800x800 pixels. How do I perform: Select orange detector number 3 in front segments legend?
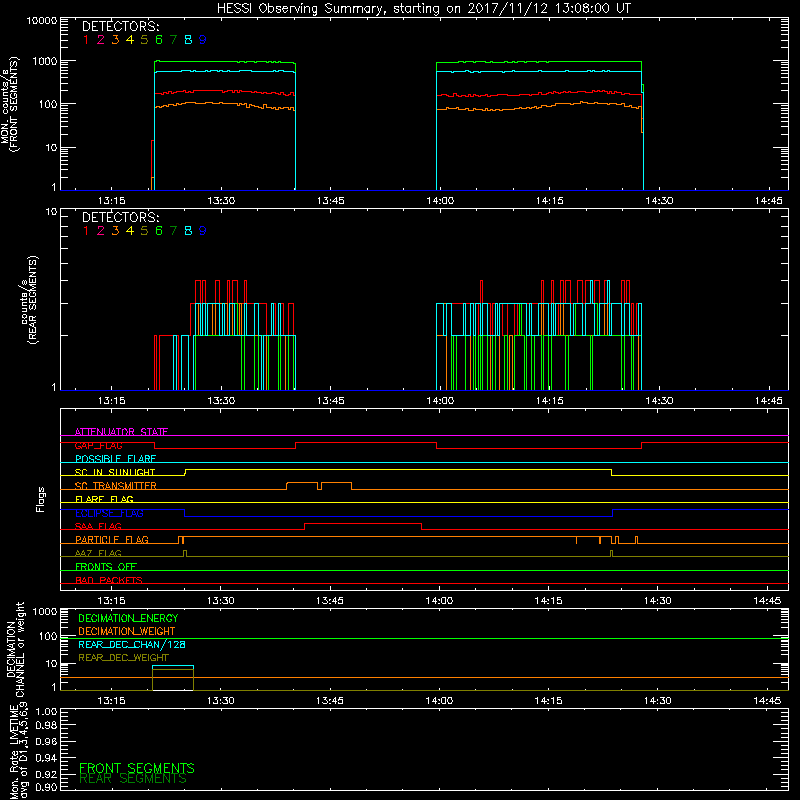[115, 40]
